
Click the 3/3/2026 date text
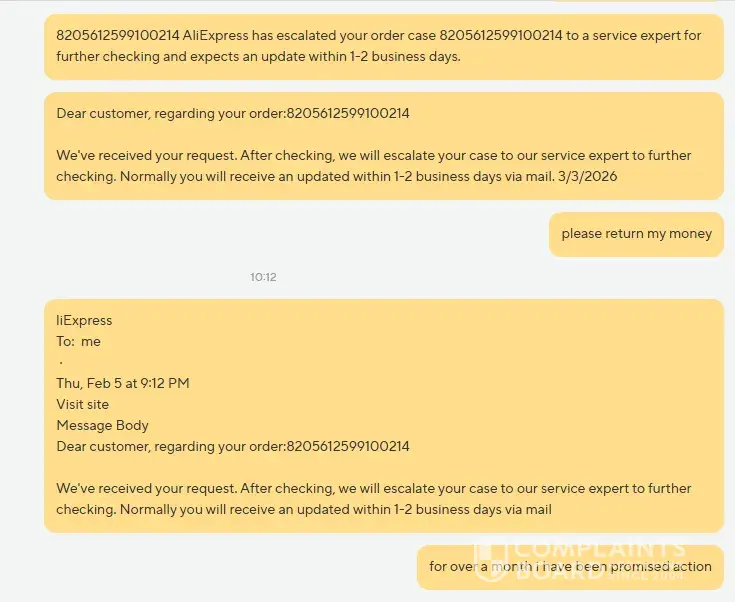click(x=596, y=176)
